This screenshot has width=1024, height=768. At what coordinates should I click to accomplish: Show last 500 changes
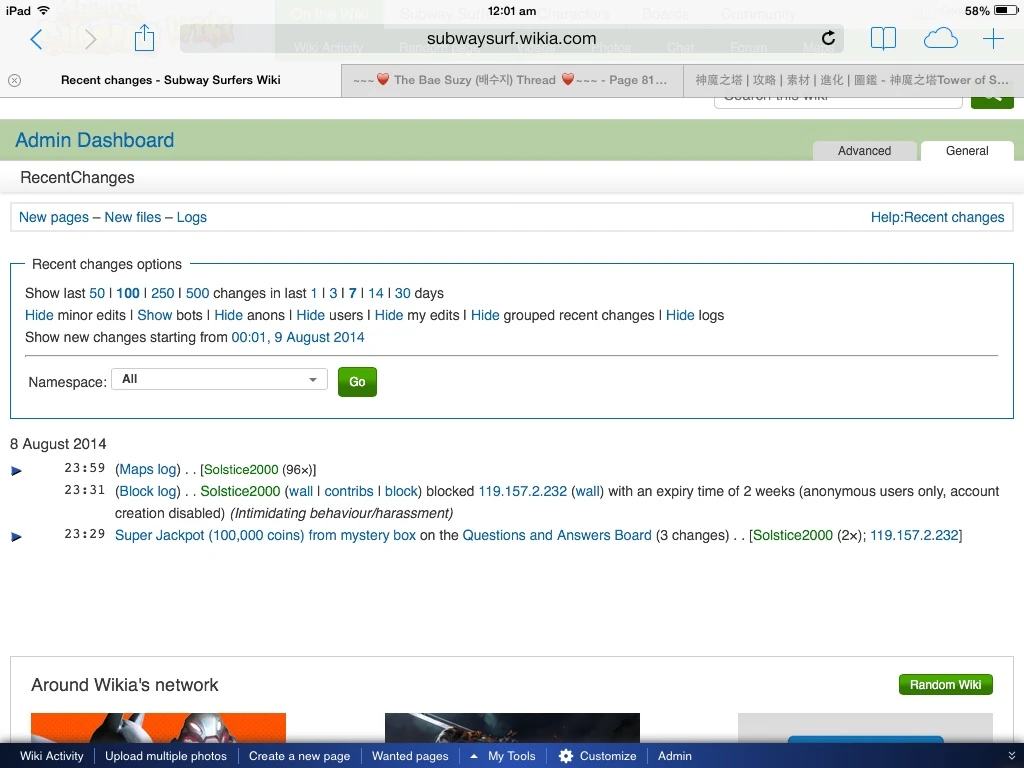pyautogui.click(x=197, y=293)
